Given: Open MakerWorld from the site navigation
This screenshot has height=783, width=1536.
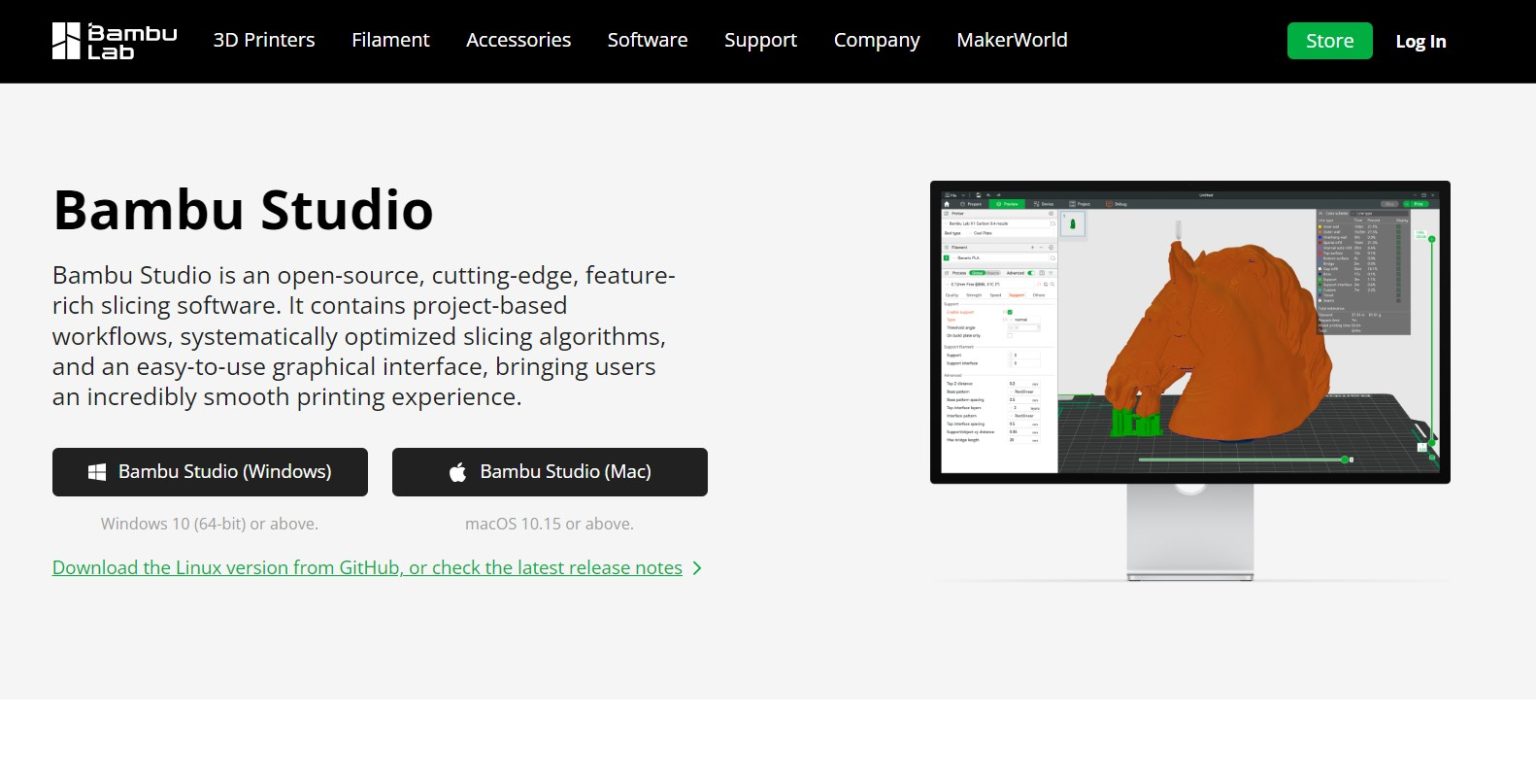Looking at the screenshot, I should 1012,40.
